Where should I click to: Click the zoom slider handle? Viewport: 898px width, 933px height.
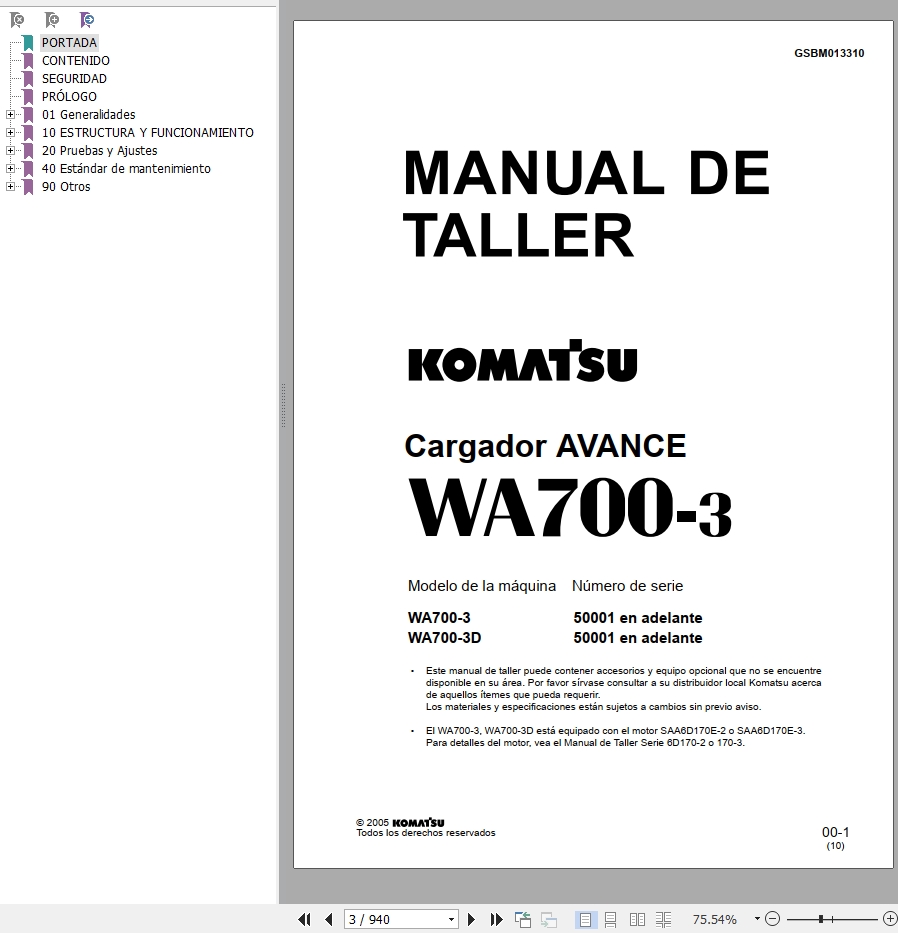[821, 919]
